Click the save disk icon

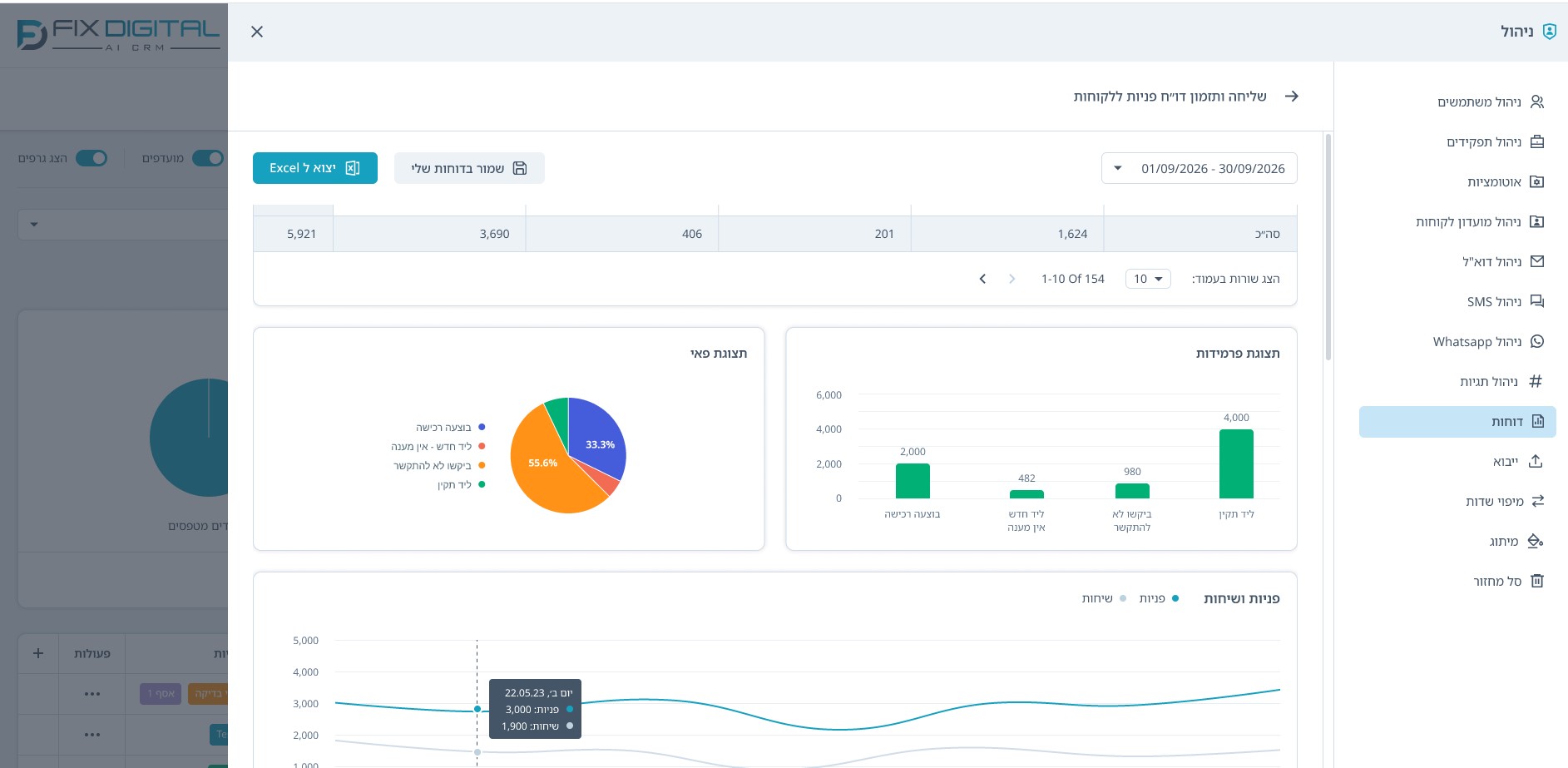click(x=520, y=168)
